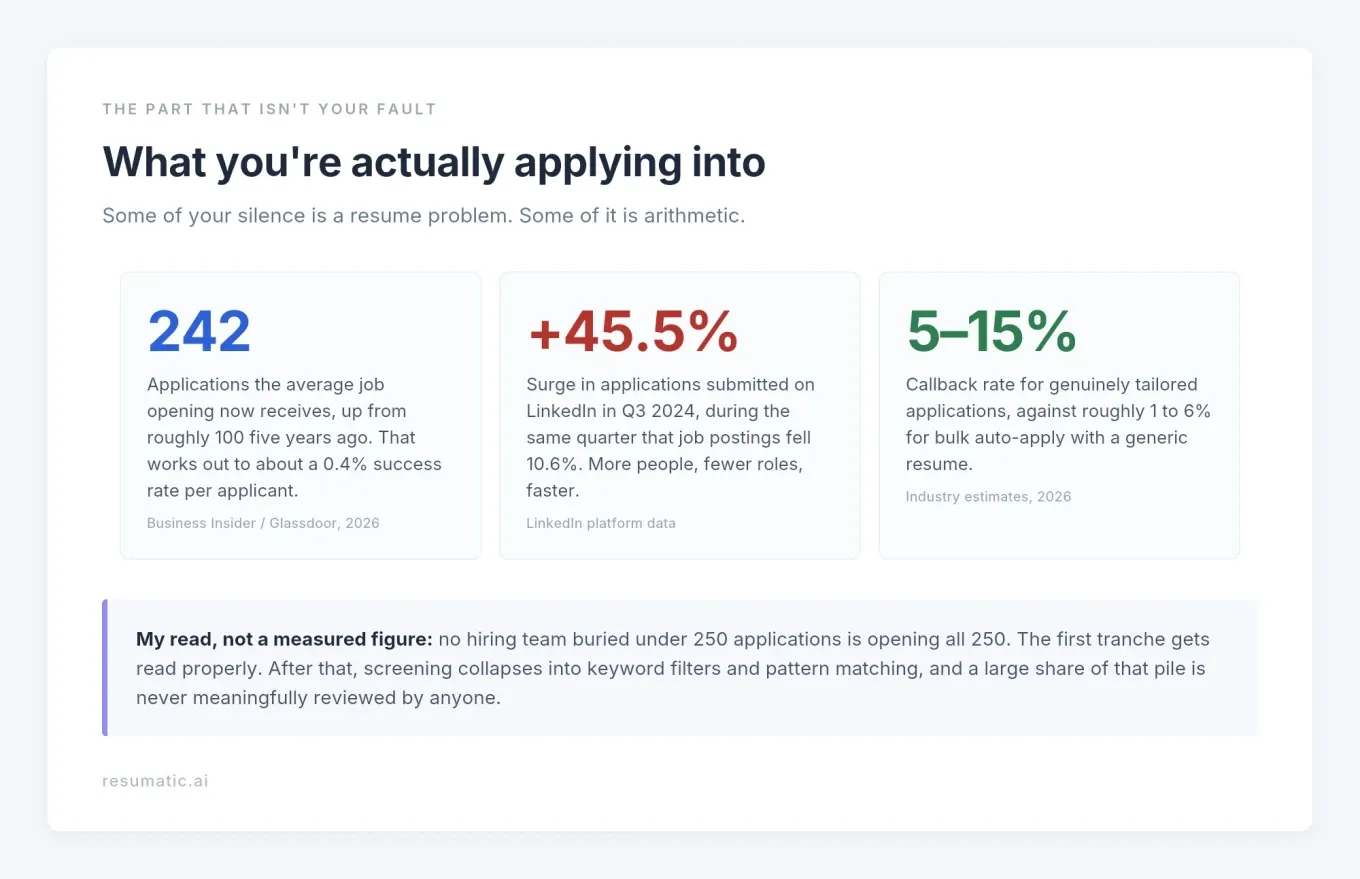Click the large blue 242 statistic

[x=199, y=332]
